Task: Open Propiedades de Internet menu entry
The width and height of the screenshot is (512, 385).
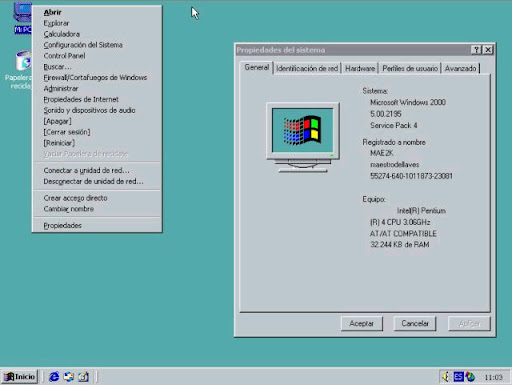Action: click(x=97, y=99)
